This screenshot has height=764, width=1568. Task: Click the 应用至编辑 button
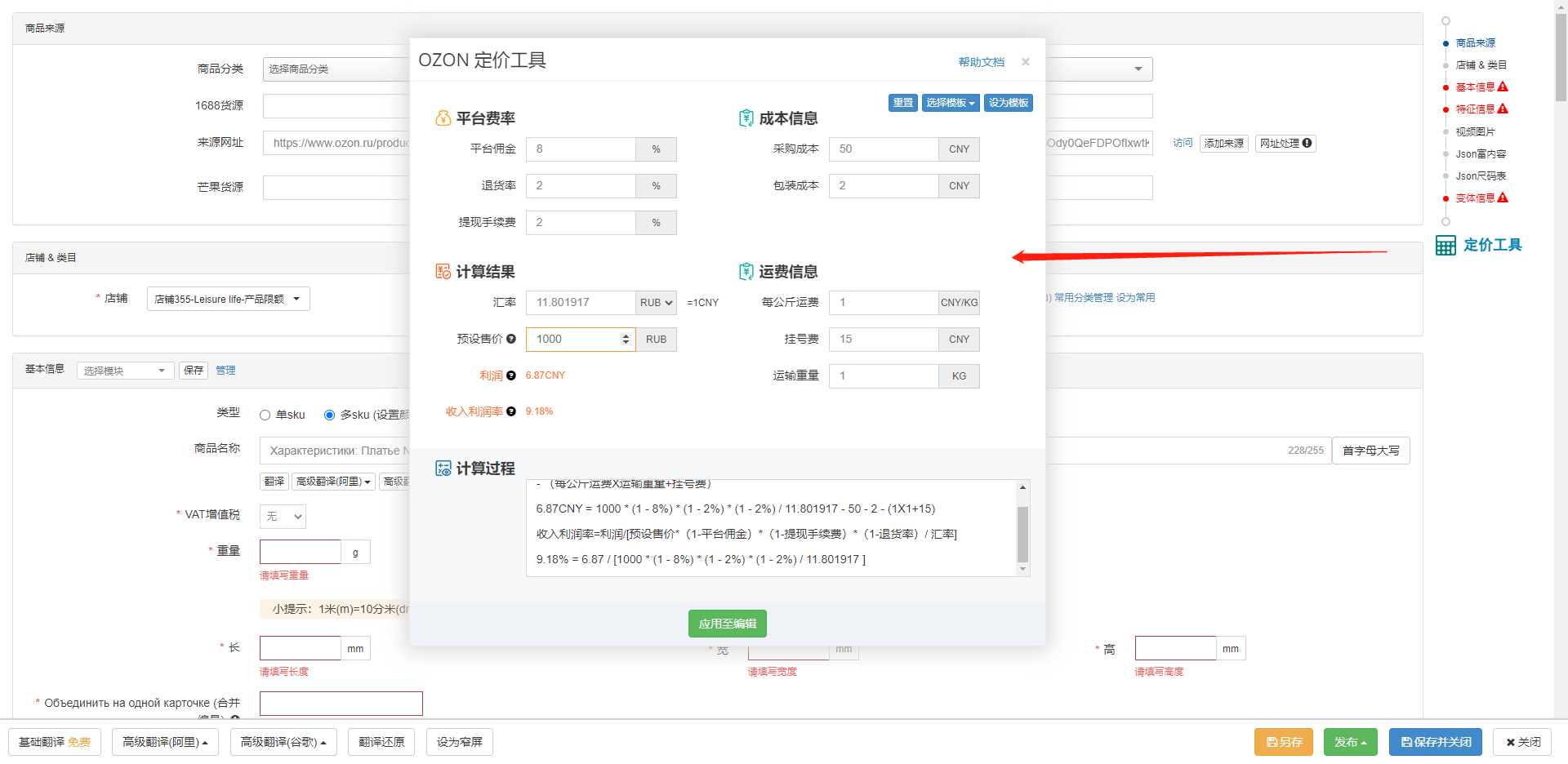[728, 624]
